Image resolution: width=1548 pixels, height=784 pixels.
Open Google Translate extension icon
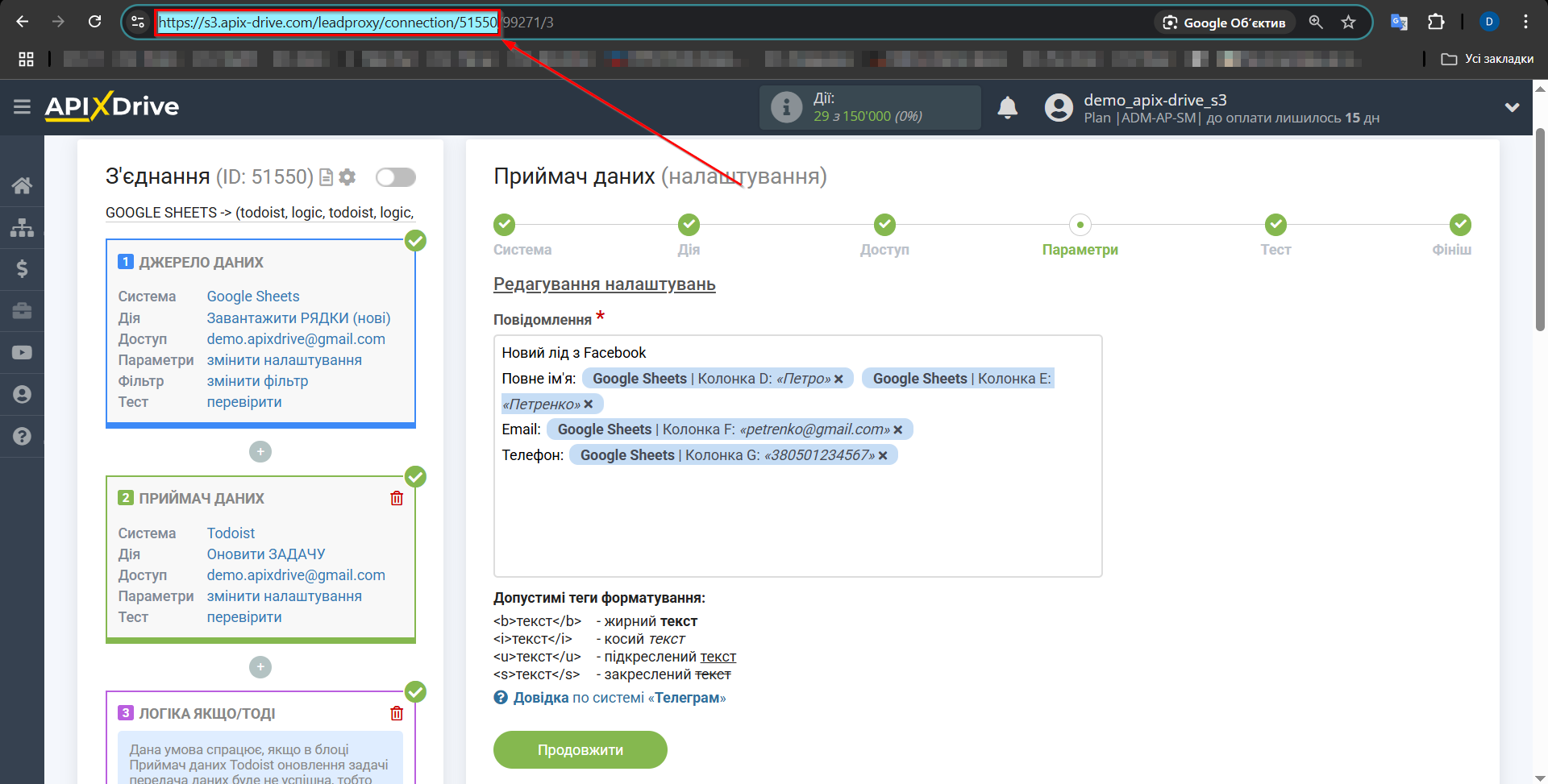pos(1399,23)
